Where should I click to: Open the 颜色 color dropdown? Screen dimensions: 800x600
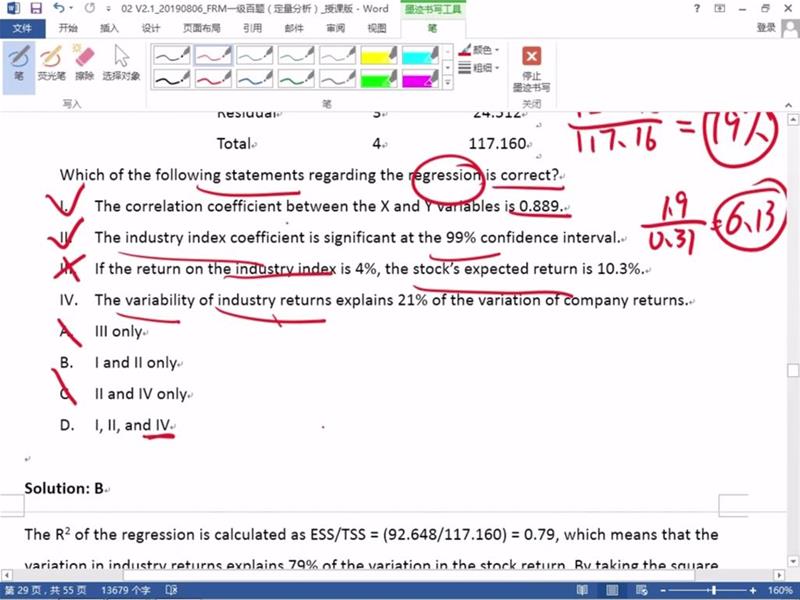(479, 50)
